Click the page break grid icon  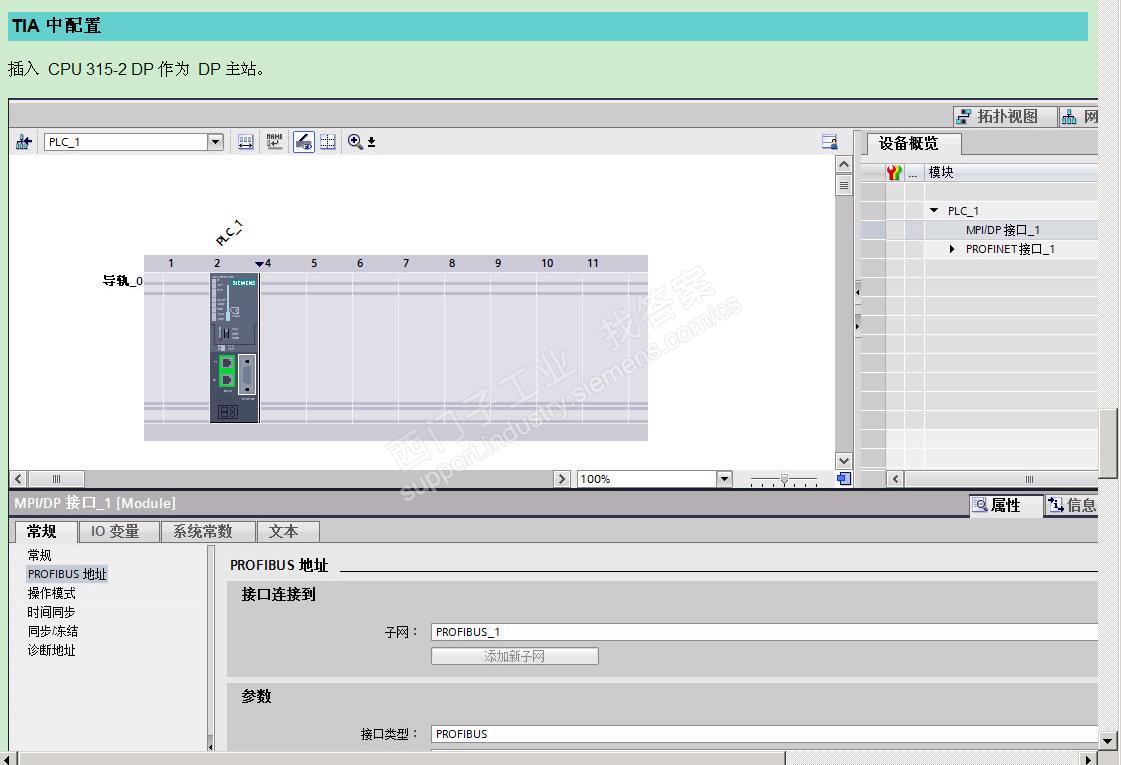[x=328, y=142]
